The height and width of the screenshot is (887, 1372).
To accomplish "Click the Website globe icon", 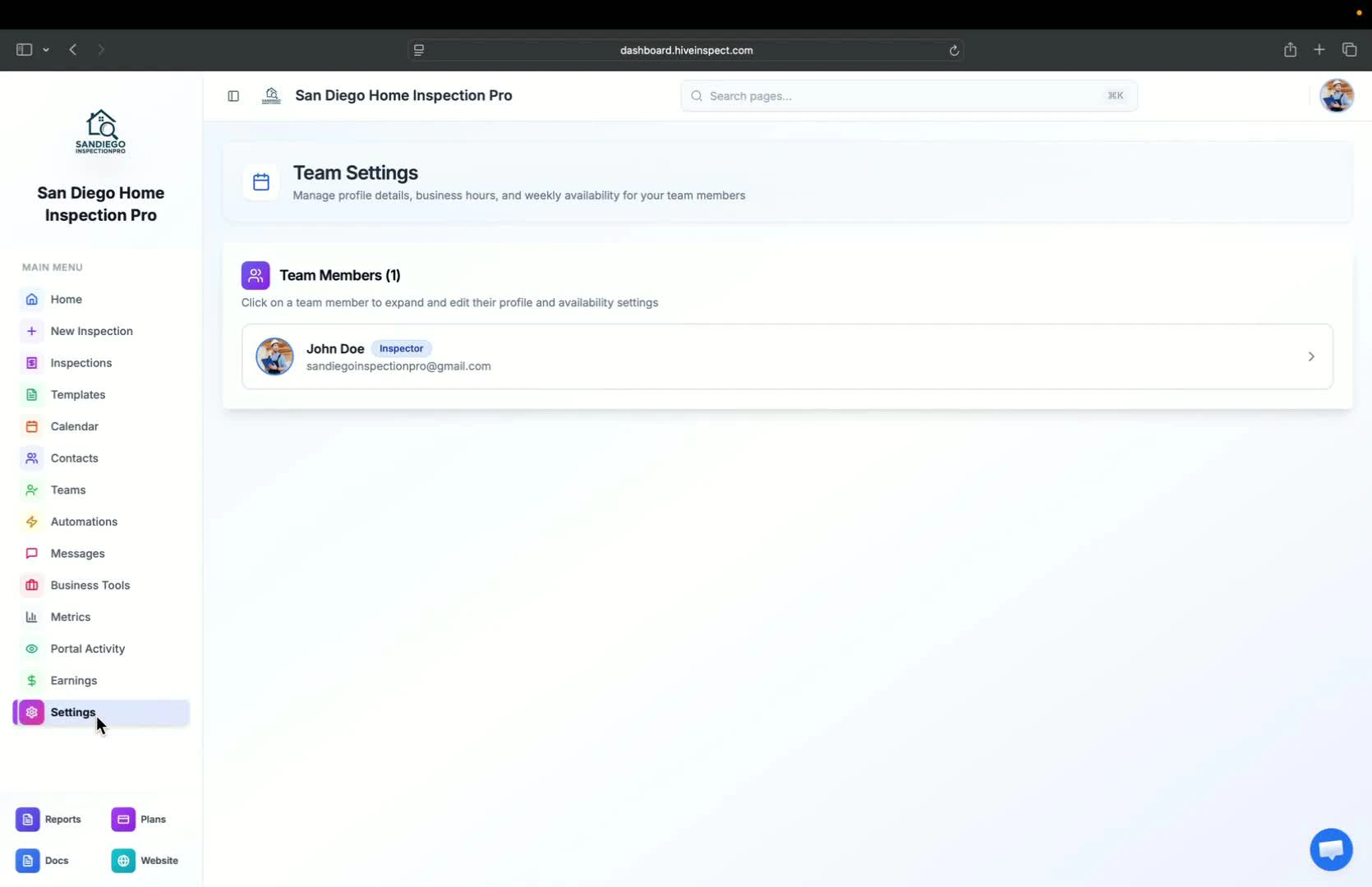I will pyautogui.click(x=123, y=860).
